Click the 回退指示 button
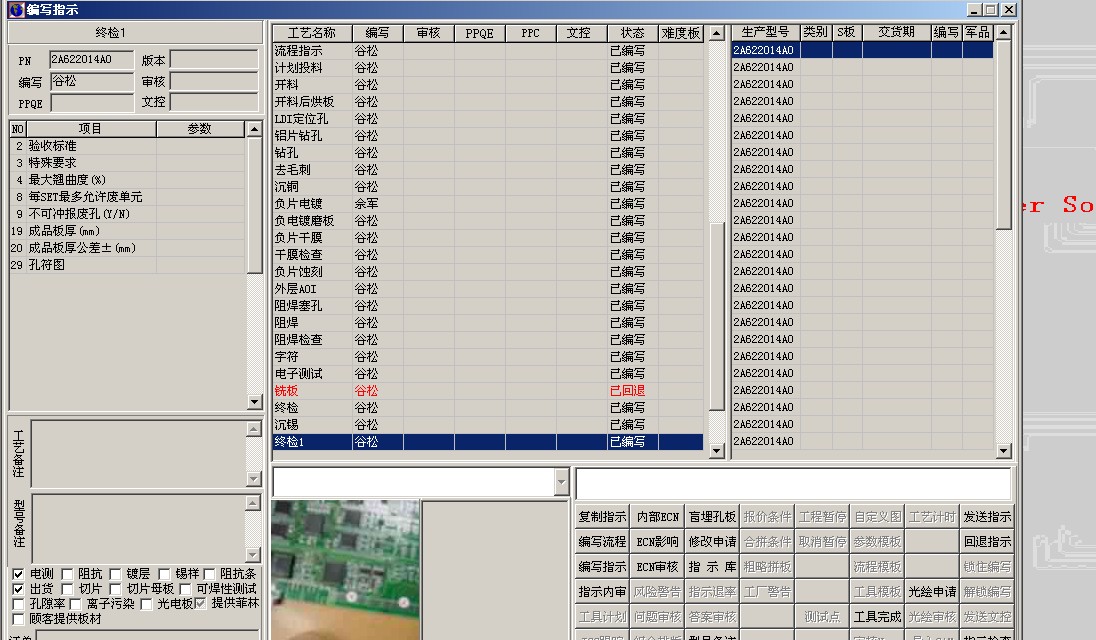 [987, 541]
